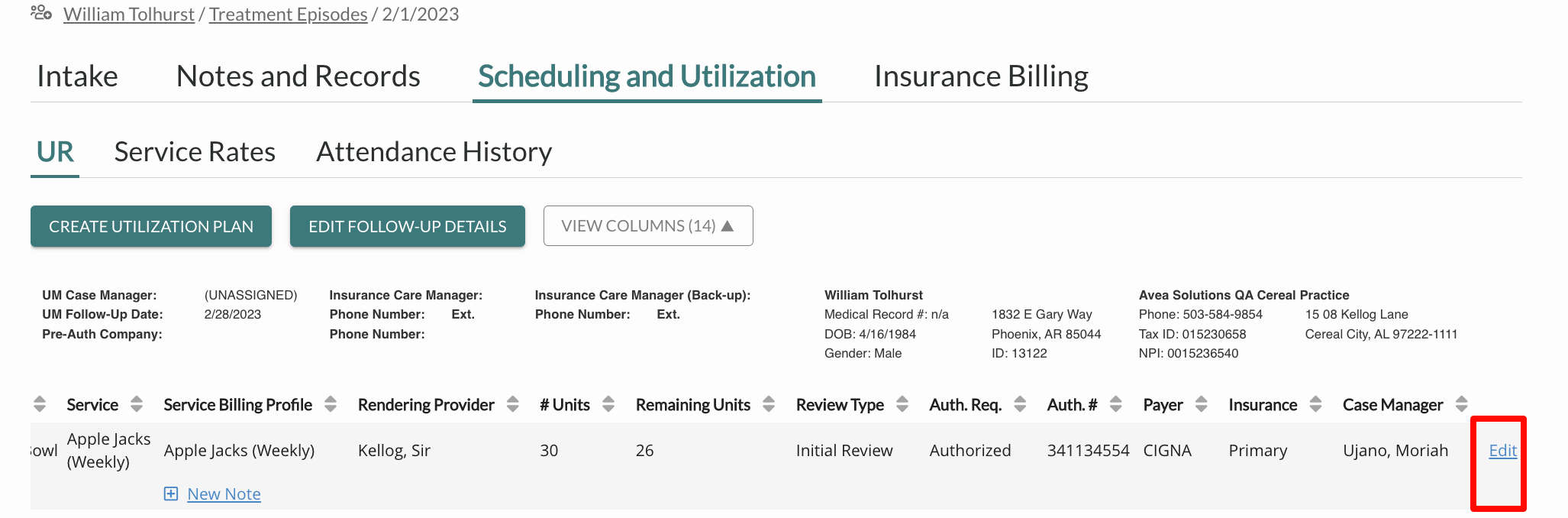Go to William Tolhurst breadcrumb link
This screenshot has width=1568, height=518.
pos(129,15)
